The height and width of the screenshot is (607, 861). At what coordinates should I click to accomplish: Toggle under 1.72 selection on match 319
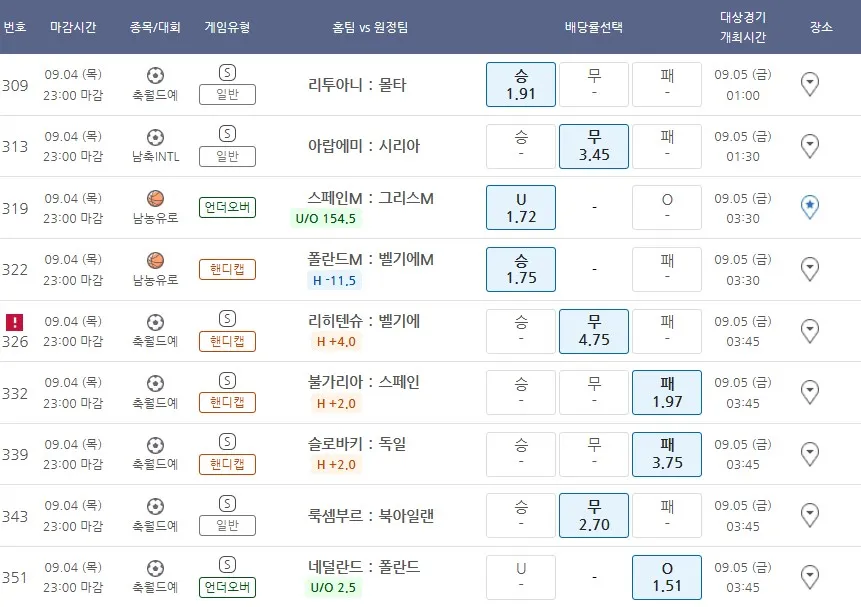[521, 207]
